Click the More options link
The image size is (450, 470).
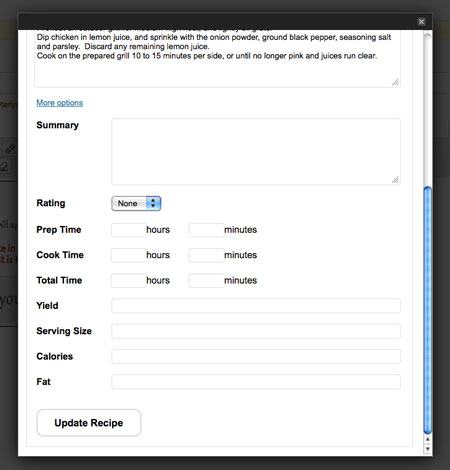60,103
